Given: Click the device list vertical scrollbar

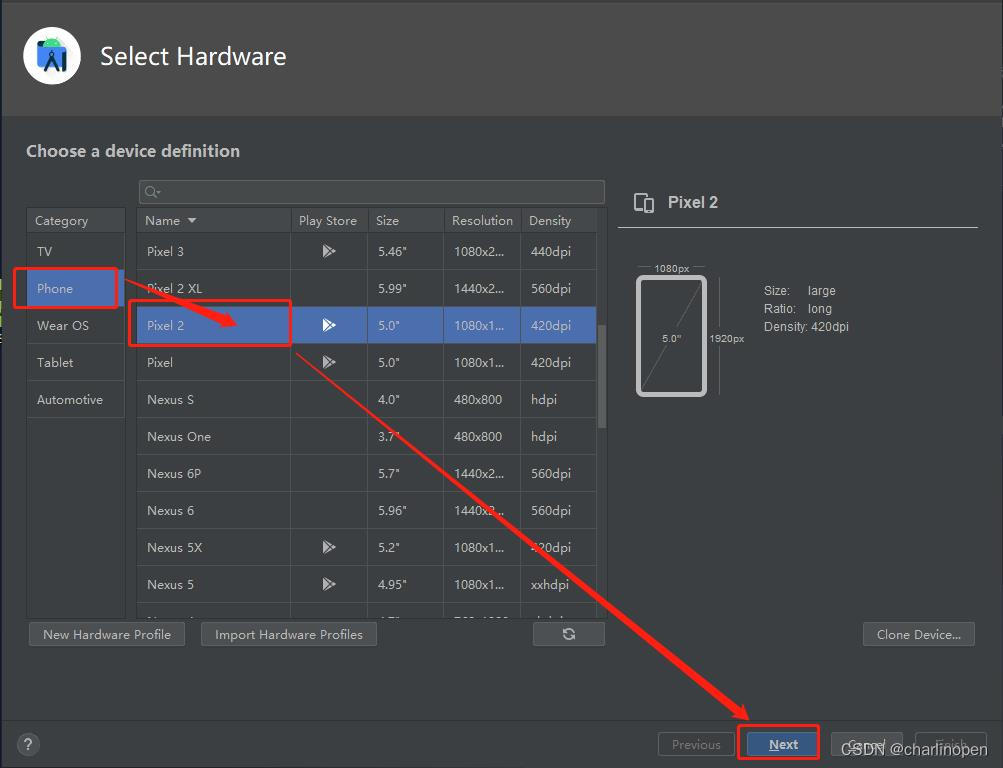Looking at the screenshot, I should (601, 376).
